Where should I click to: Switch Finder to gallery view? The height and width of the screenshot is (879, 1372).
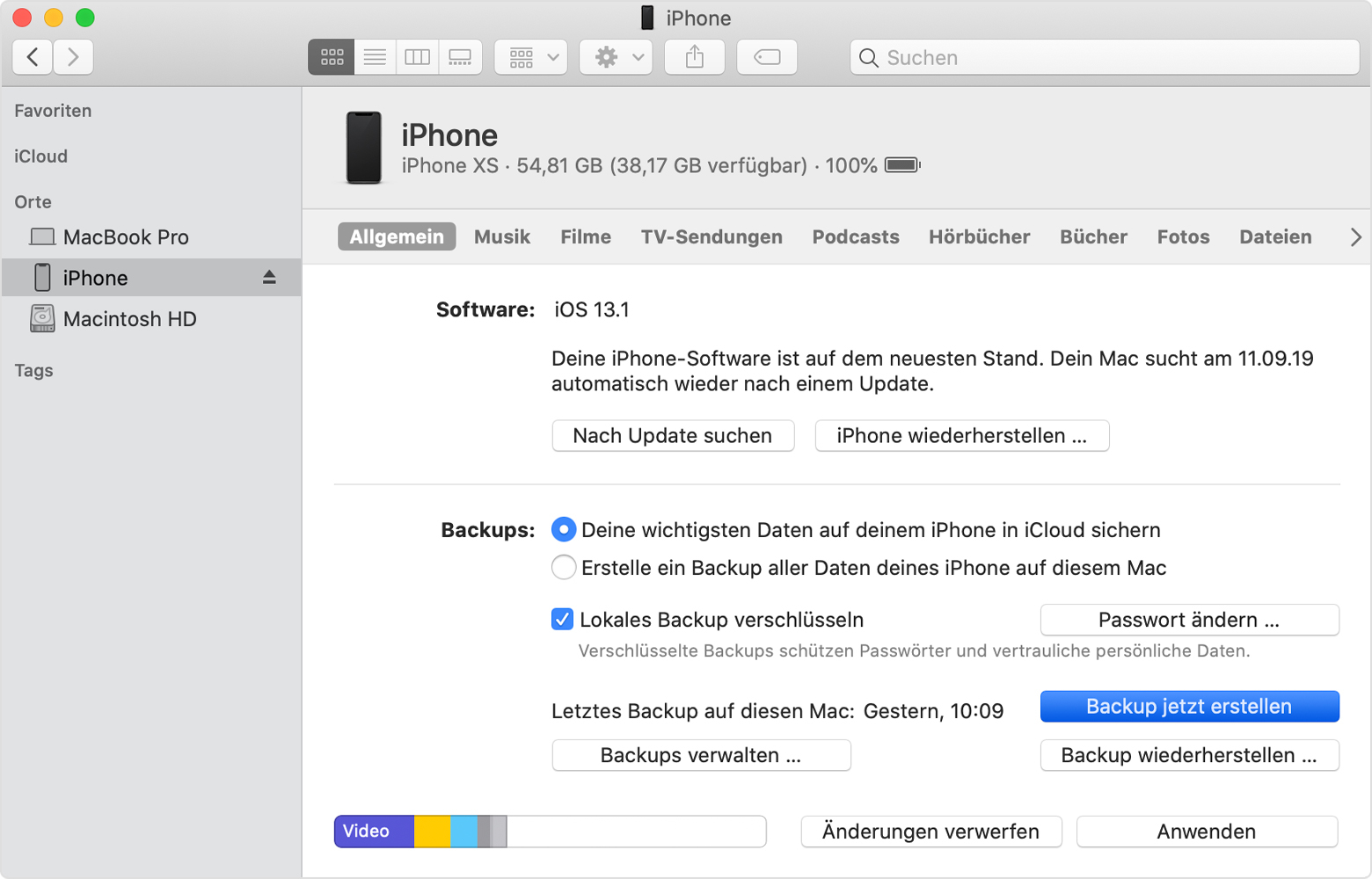coord(460,57)
